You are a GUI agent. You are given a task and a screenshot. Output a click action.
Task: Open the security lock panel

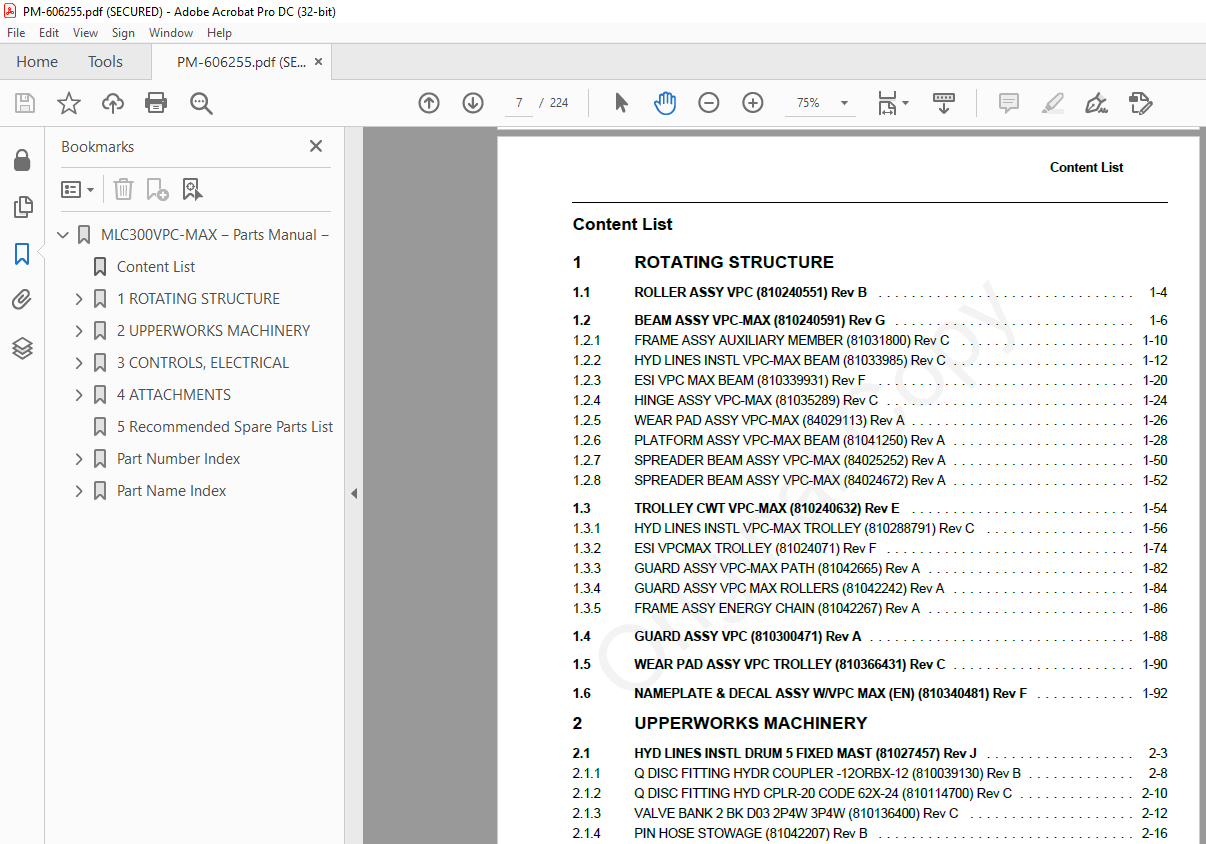pyautogui.click(x=22, y=160)
